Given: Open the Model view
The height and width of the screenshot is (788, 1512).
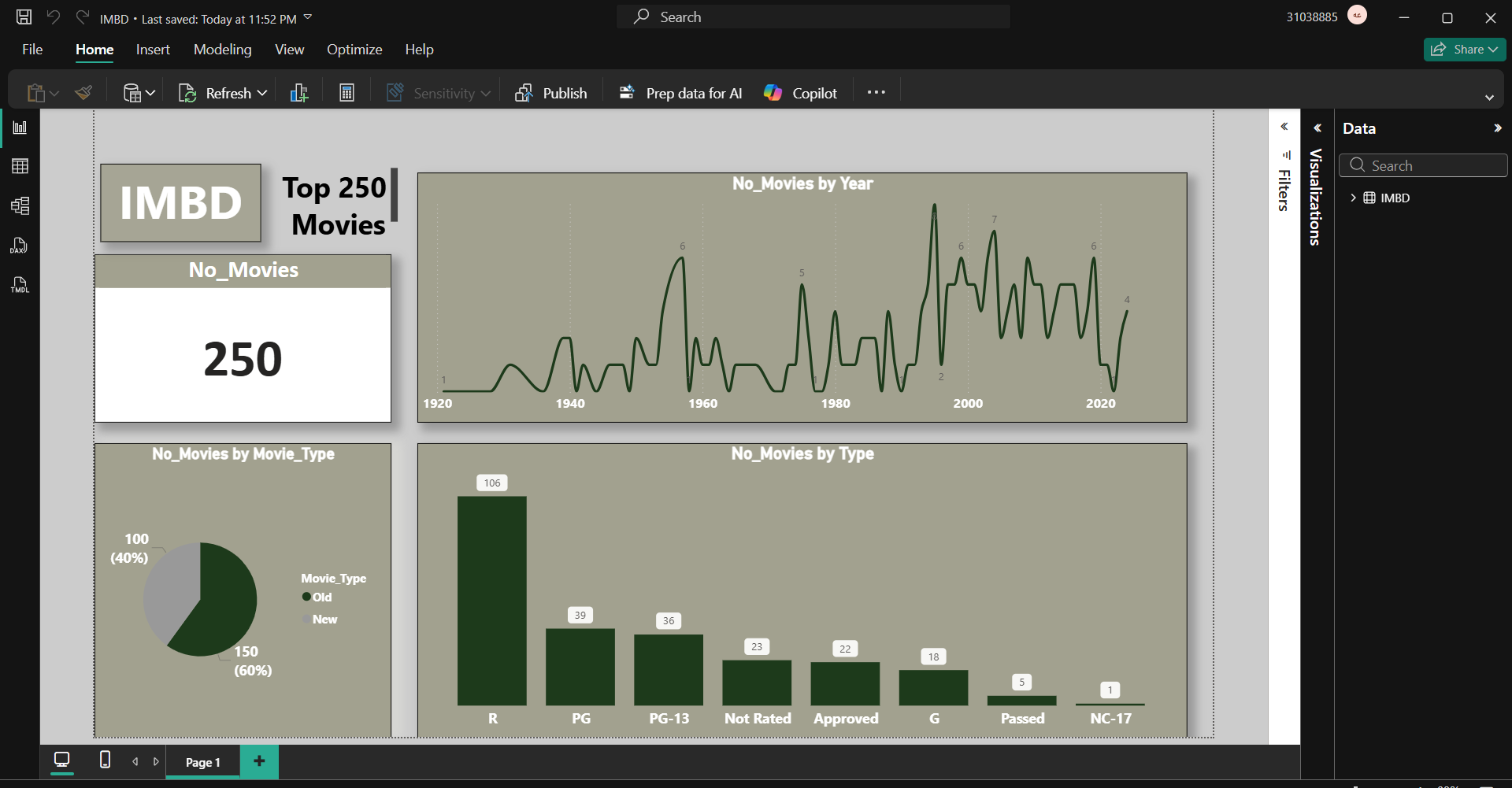Looking at the screenshot, I should (20, 205).
